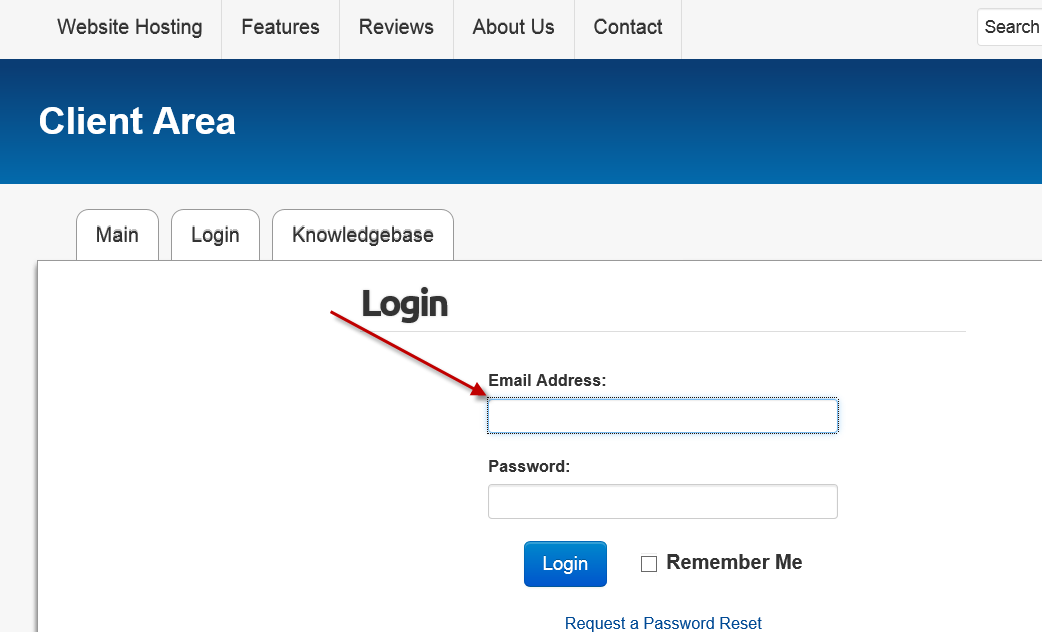Select About Us in top navigation

(x=513, y=27)
